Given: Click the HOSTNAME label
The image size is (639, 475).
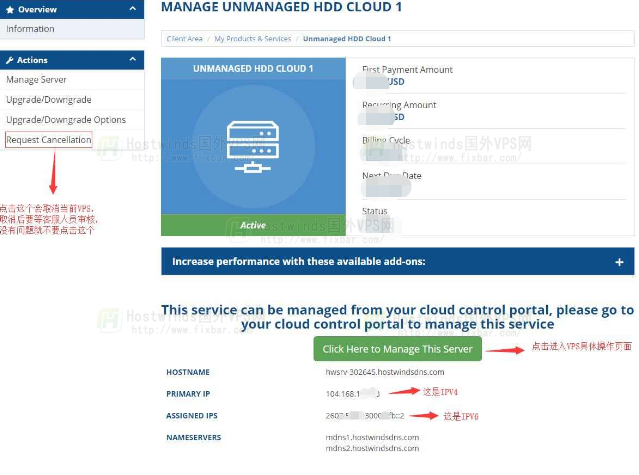Looking at the screenshot, I should click(188, 372).
